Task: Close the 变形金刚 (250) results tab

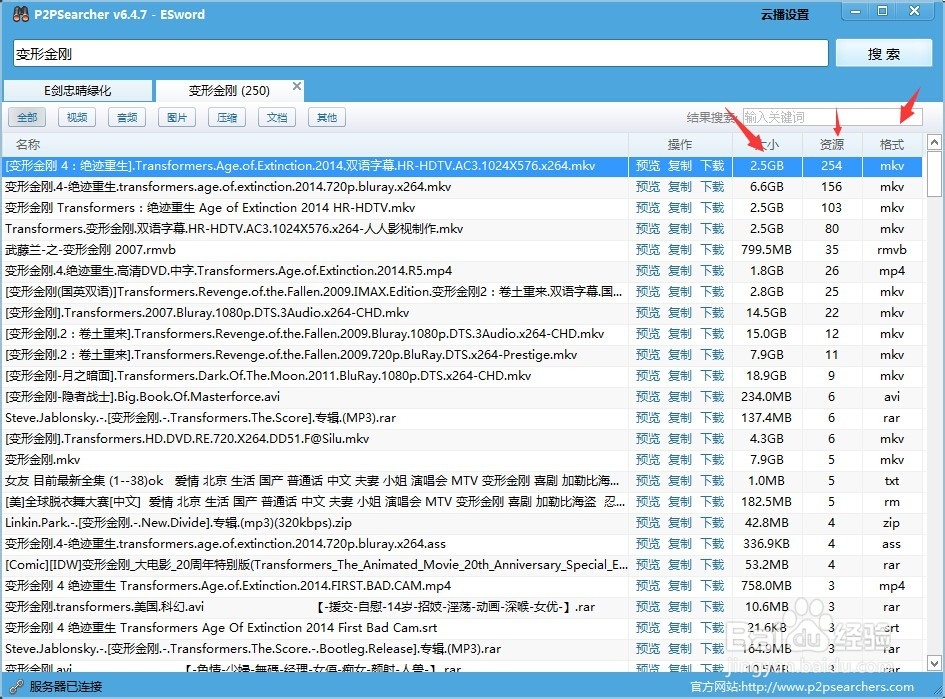Action: (x=297, y=86)
